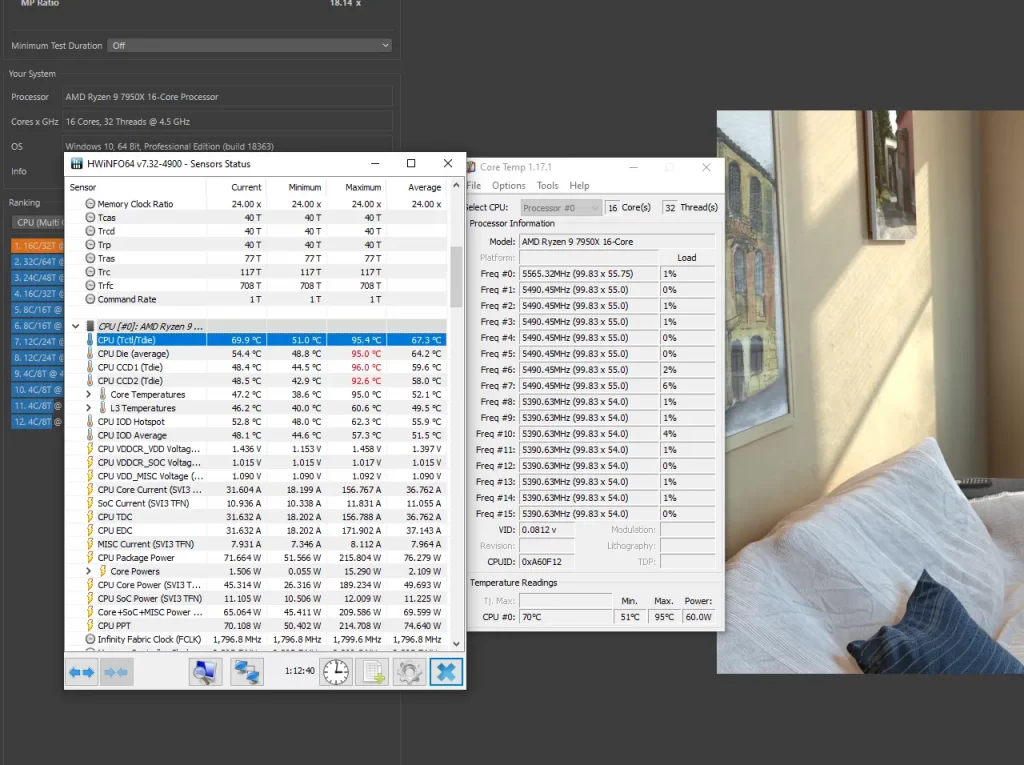Open the Help menu in Core Temp

[579, 186]
